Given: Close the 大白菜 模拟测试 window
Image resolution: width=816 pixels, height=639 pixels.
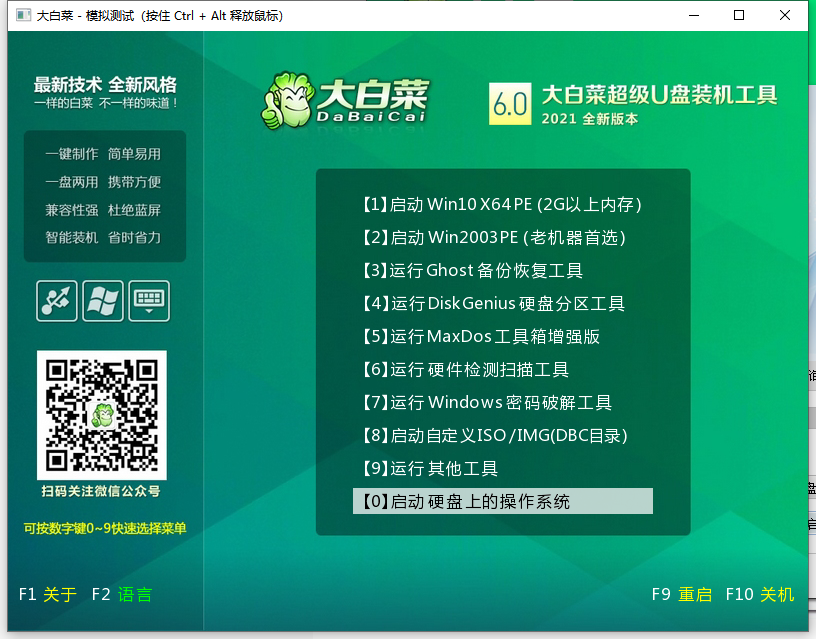Looking at the screenshot, I should tap(785, 15).
